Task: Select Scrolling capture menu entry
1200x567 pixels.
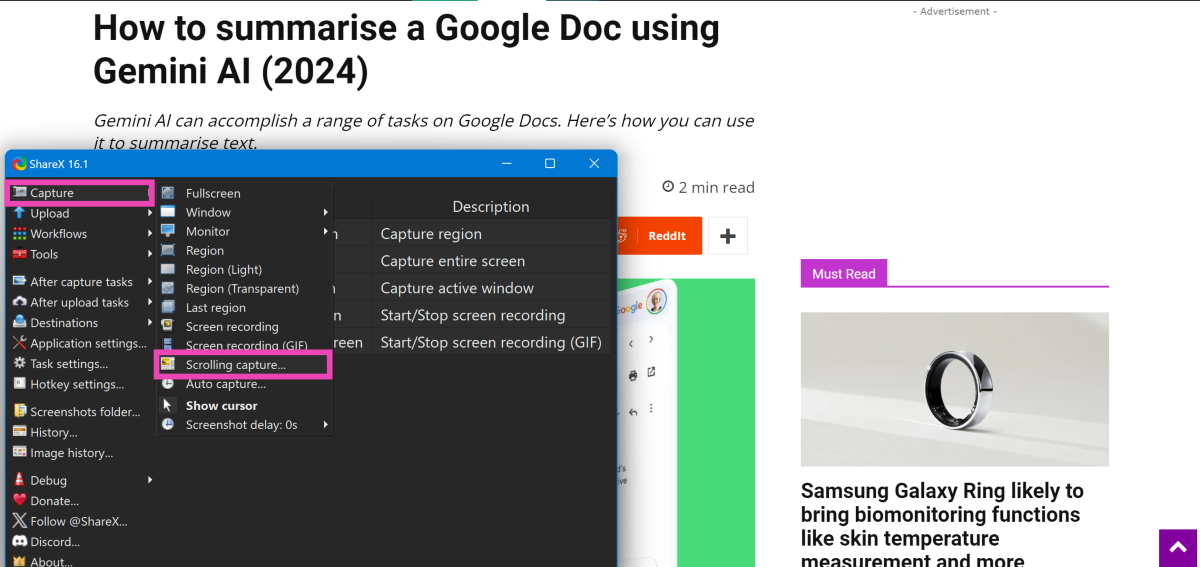Action: point(236,365)
